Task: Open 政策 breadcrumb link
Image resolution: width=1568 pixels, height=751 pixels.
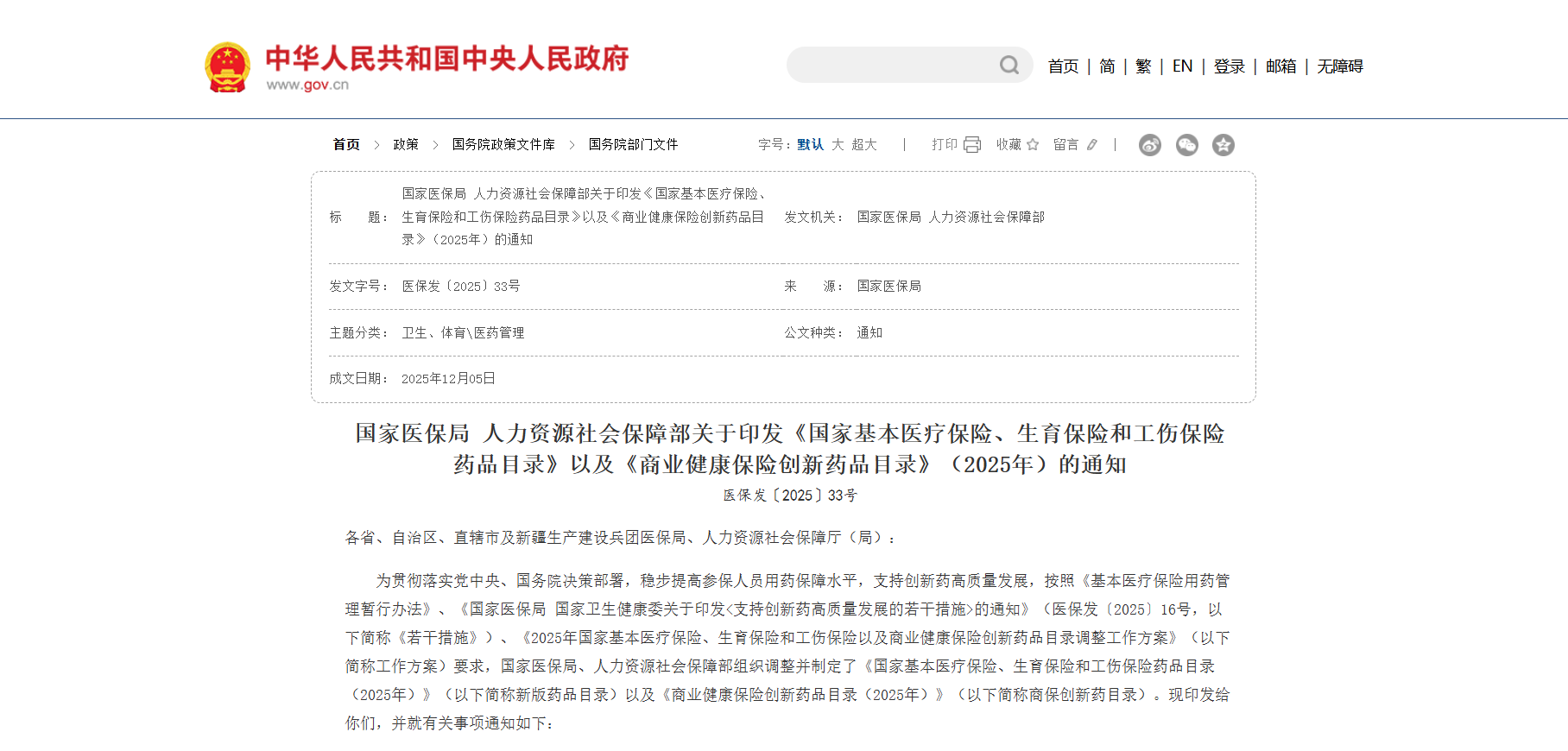Action: tap(406, 144)
